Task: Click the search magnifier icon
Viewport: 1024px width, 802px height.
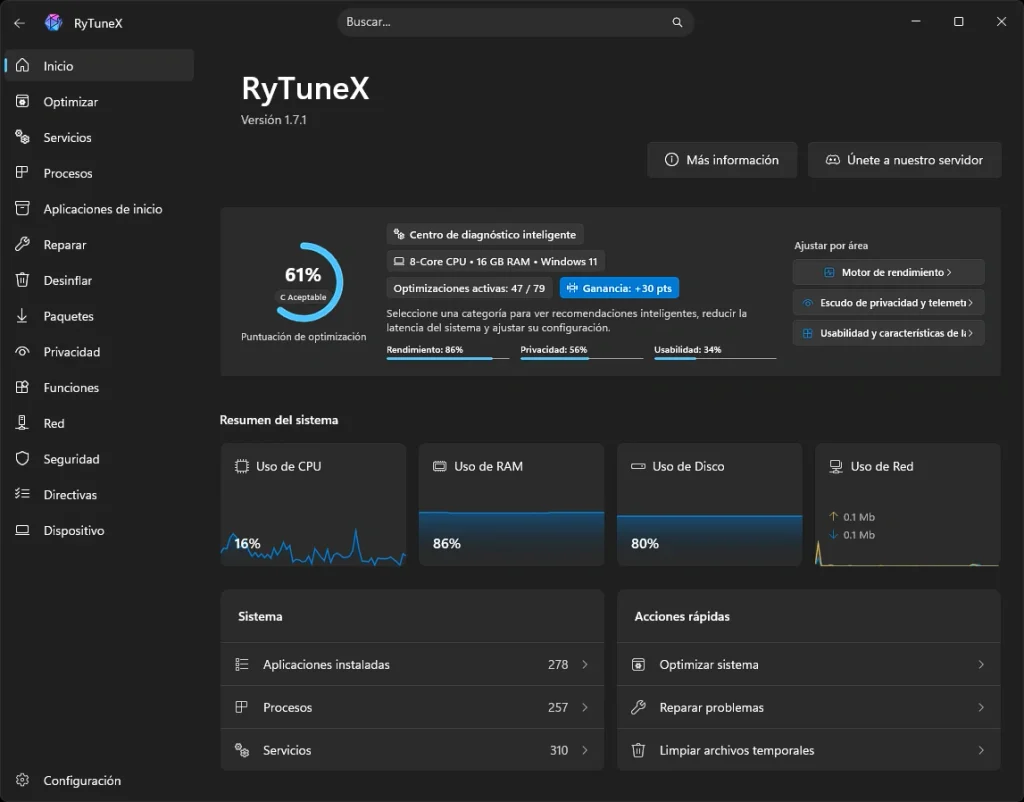Action: click(x=677, y=22)
